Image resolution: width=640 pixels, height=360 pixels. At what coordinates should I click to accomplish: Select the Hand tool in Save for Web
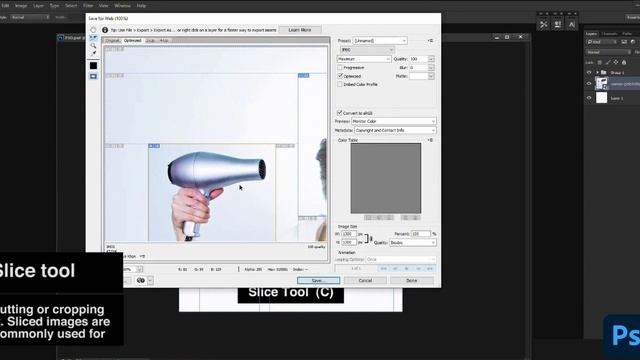(x=93, y=30)
